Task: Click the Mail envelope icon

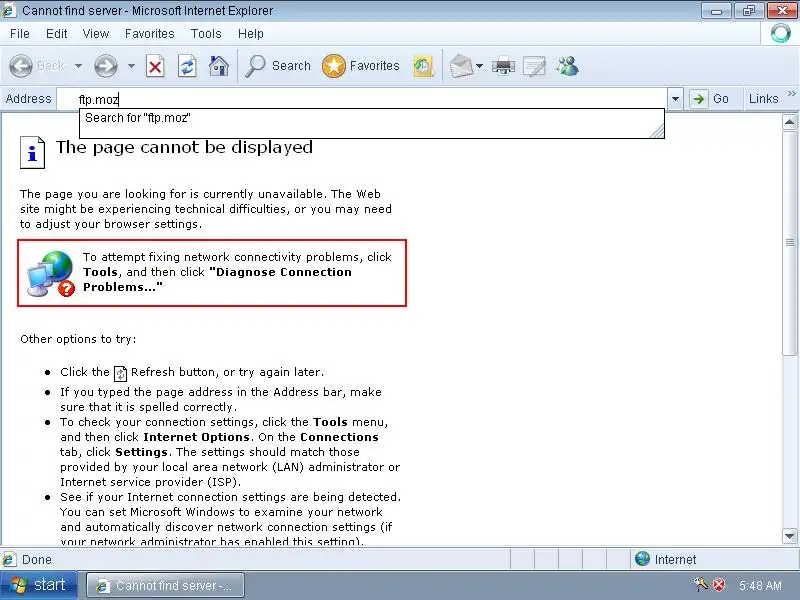Action: click(461, 66)
